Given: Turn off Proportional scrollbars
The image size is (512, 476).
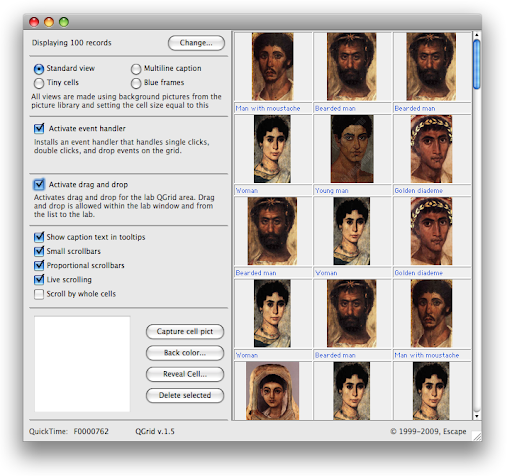Looking at the screenshot, I should coord(39,265).
